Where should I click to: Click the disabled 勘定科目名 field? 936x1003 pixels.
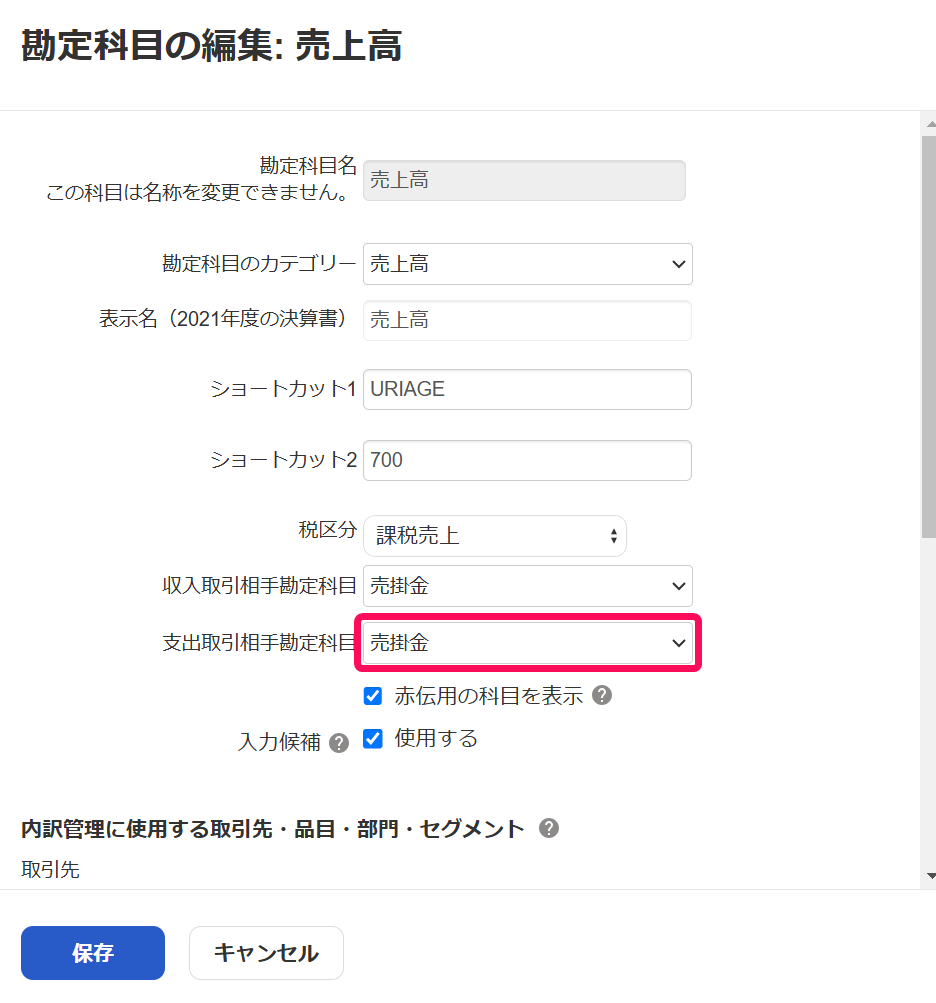[x=524, y=180]
